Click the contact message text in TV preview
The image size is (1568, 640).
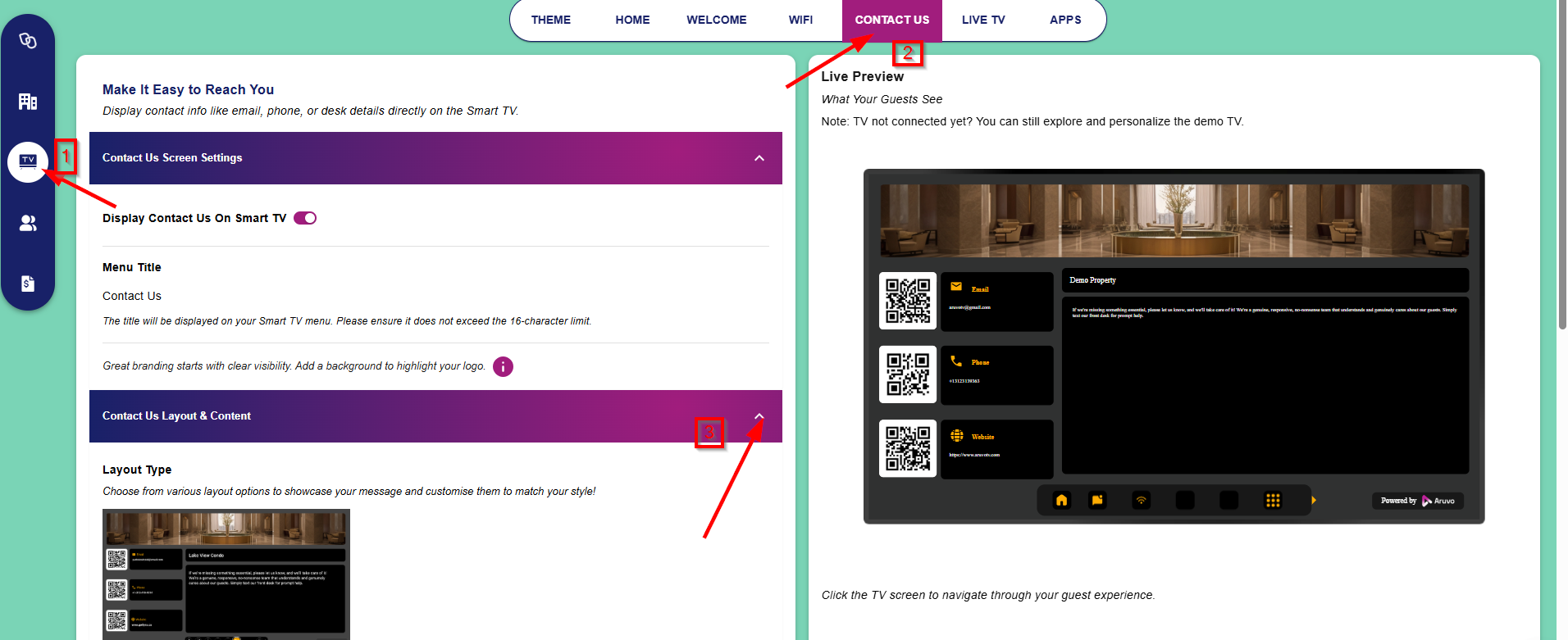[1265, 312]
